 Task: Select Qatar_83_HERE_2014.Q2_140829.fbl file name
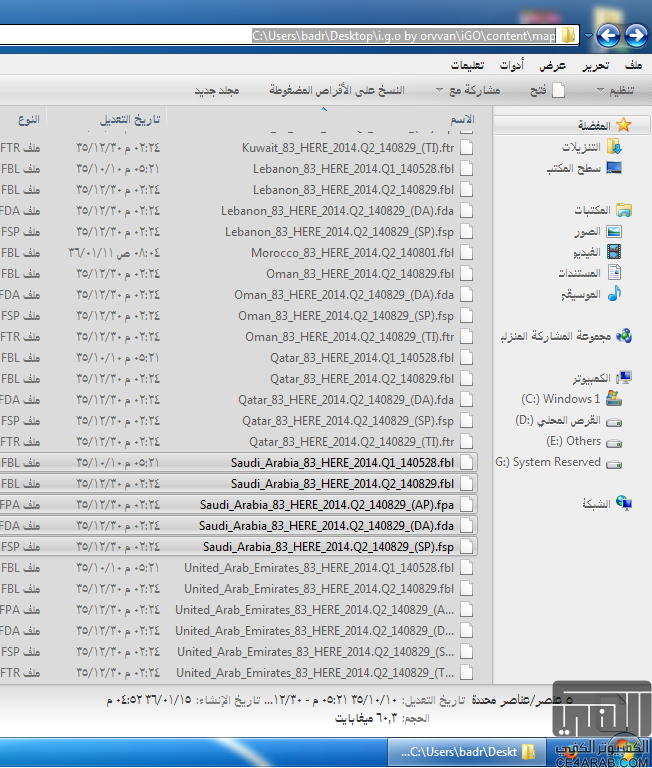click(x=362, y=379)
